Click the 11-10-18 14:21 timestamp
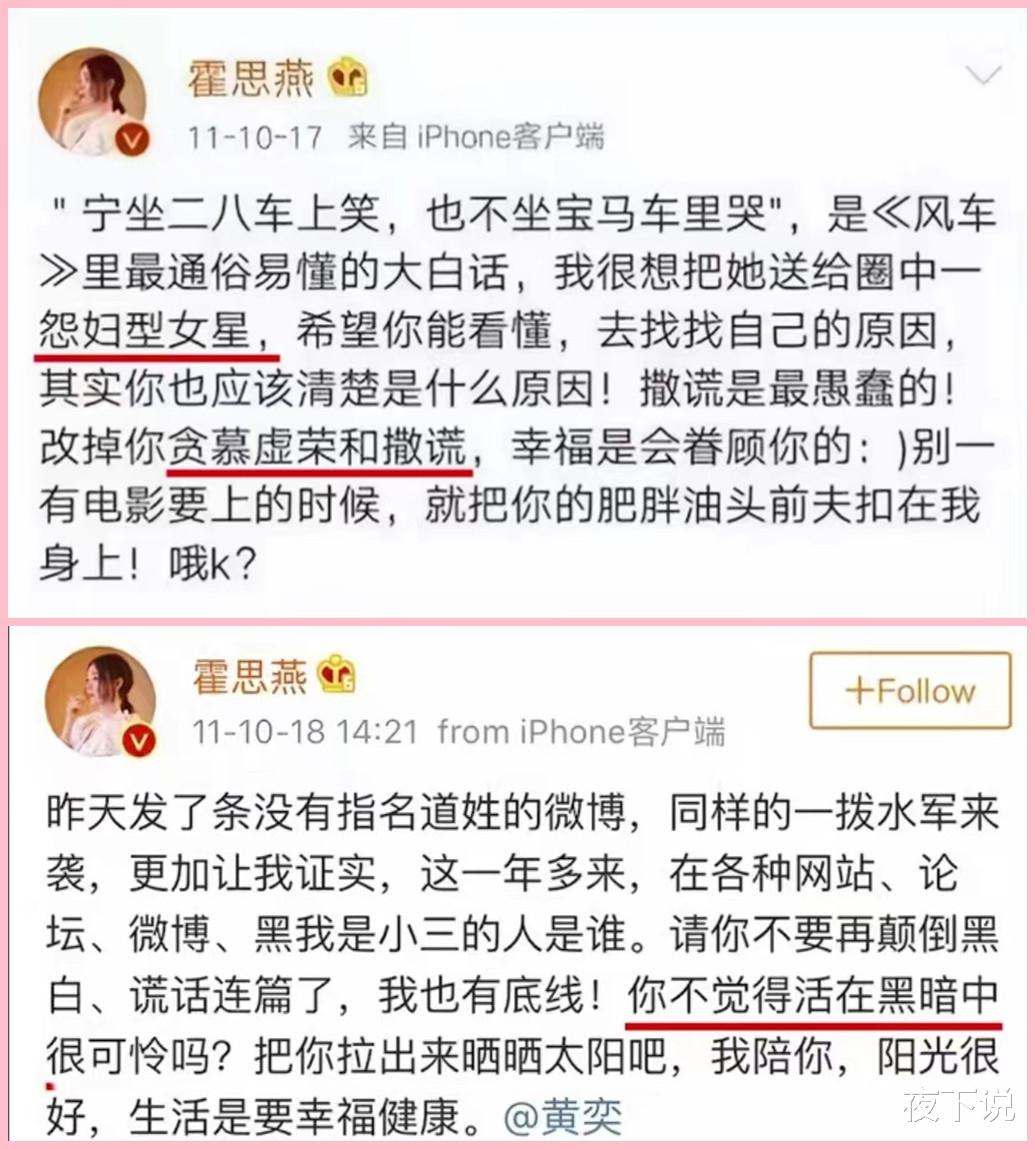 [x=305, y=731]
